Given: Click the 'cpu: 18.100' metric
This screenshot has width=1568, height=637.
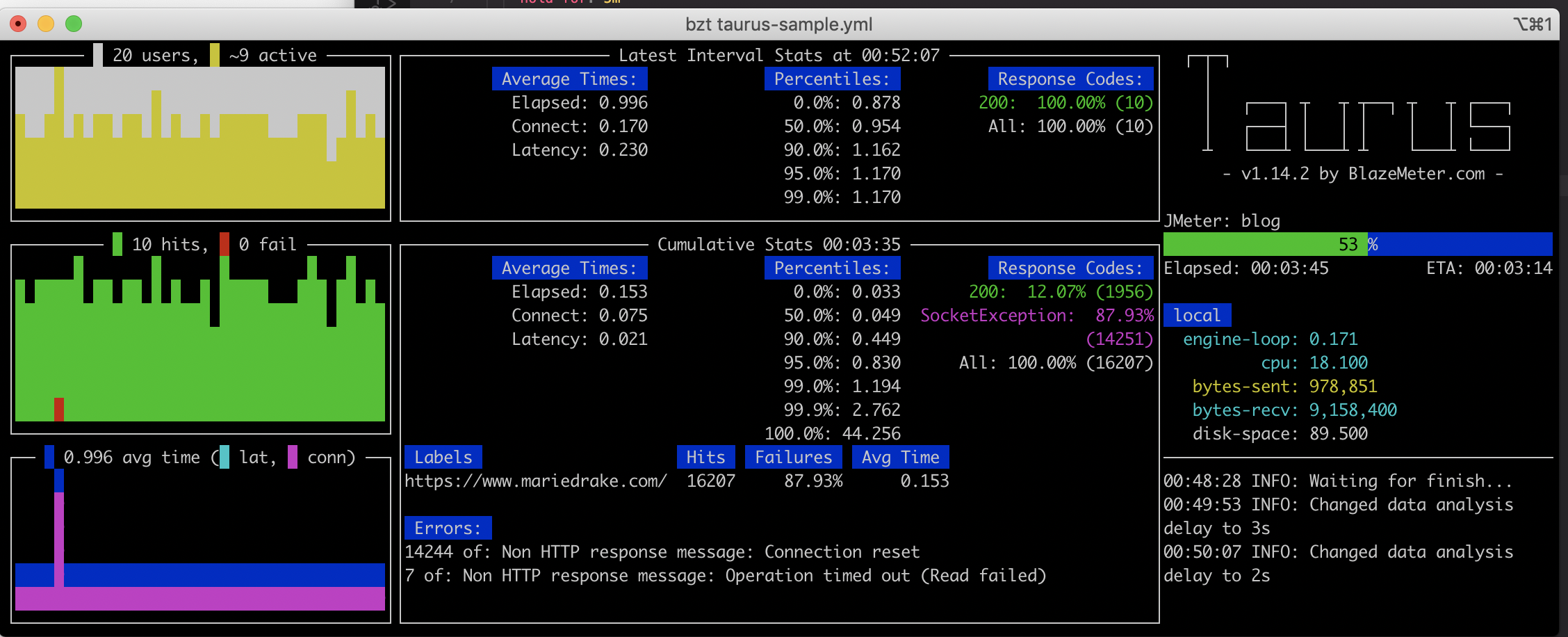Looking at the screenshot, I should click(x=1314, y=362).
